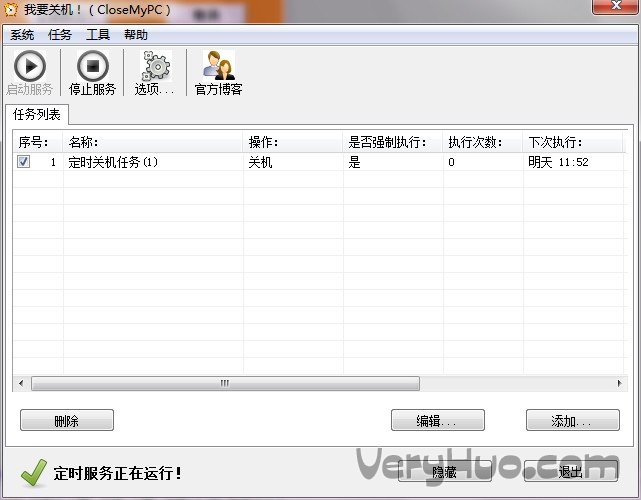Click the execution count value 0
The height and width of the screenshot is (500, 641).
click(451, 162)
